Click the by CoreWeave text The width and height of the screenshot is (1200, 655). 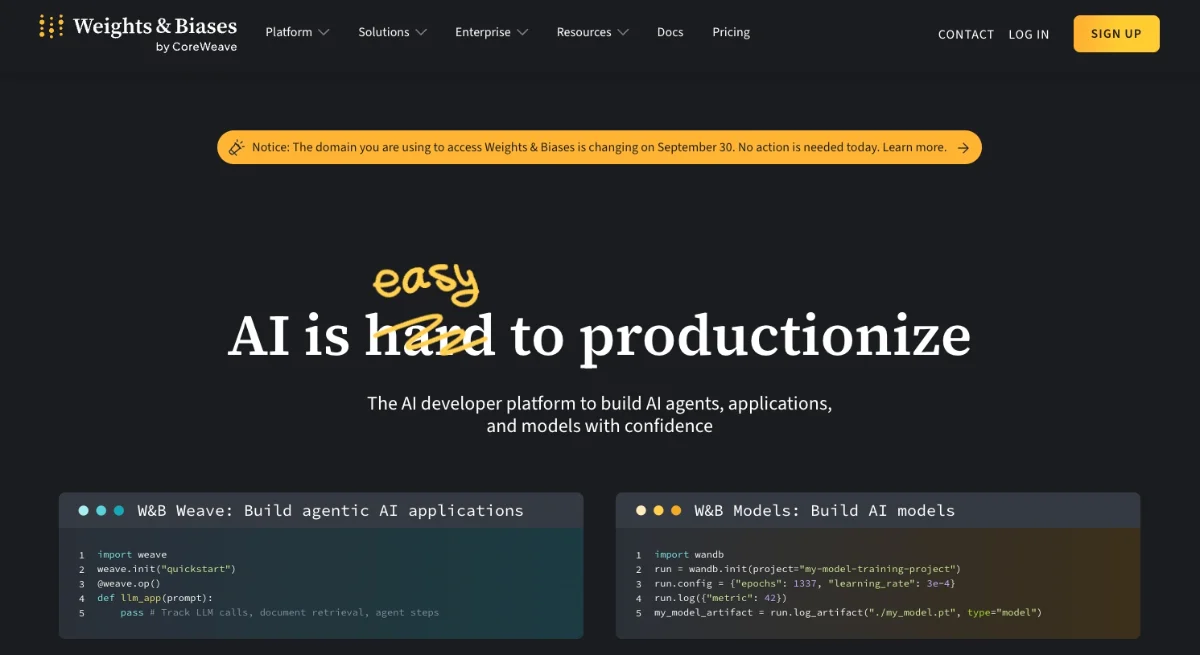[196, 46]
